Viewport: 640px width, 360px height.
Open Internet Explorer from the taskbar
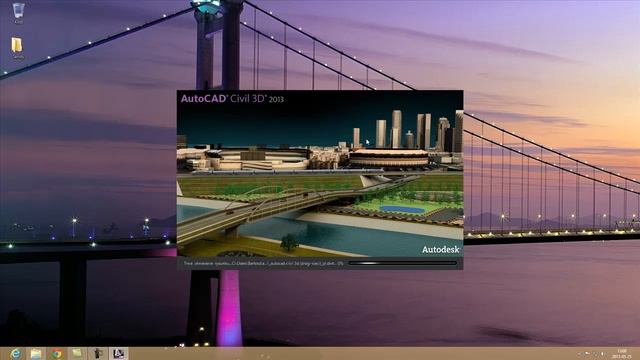click(x=16, y=353)
